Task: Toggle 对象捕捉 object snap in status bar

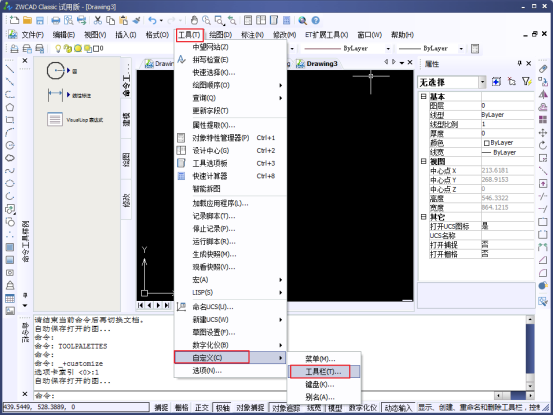Action: click(x=250, y=408)
